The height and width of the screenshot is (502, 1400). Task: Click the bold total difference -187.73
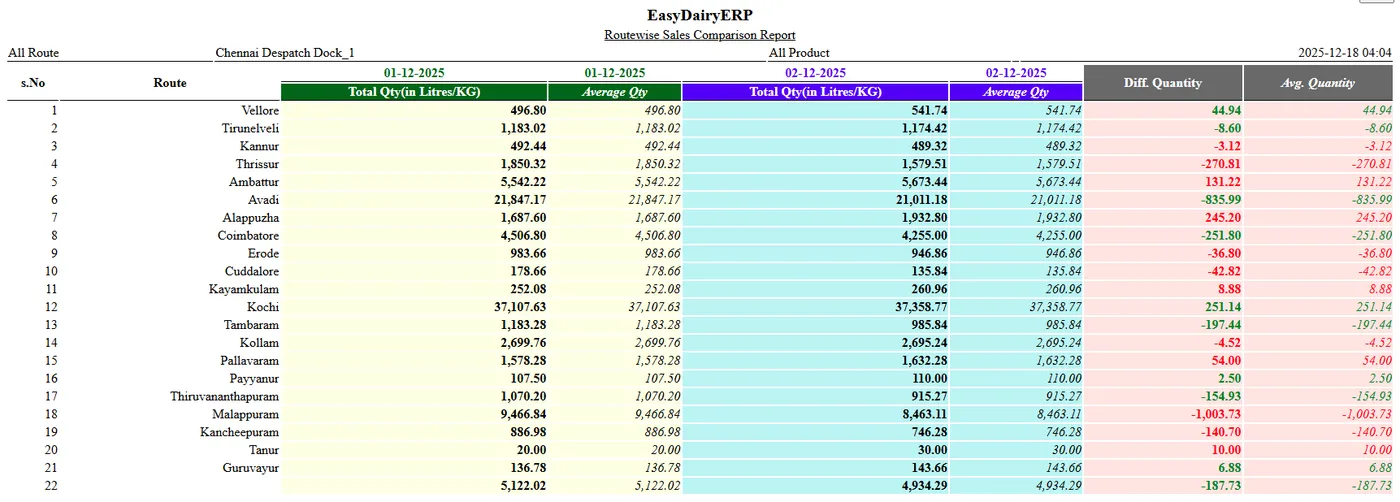1221,485
